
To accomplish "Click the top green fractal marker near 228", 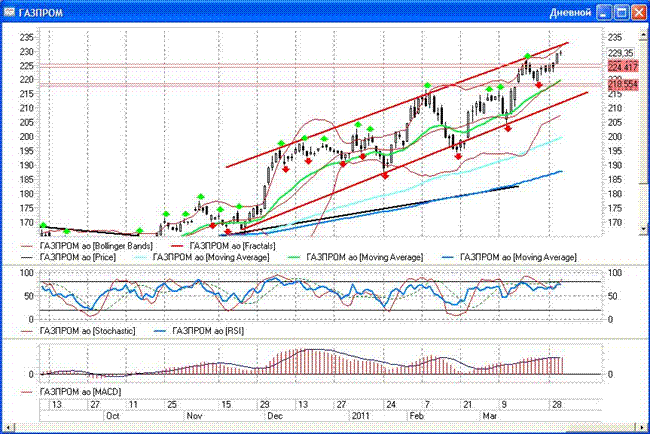I will (x=527, y=56).
